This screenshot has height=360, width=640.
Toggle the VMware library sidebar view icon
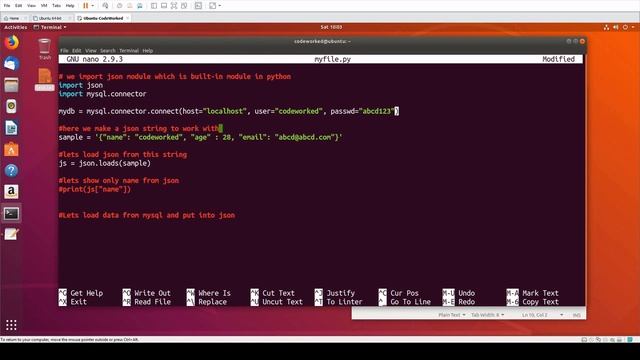point(154,6)
